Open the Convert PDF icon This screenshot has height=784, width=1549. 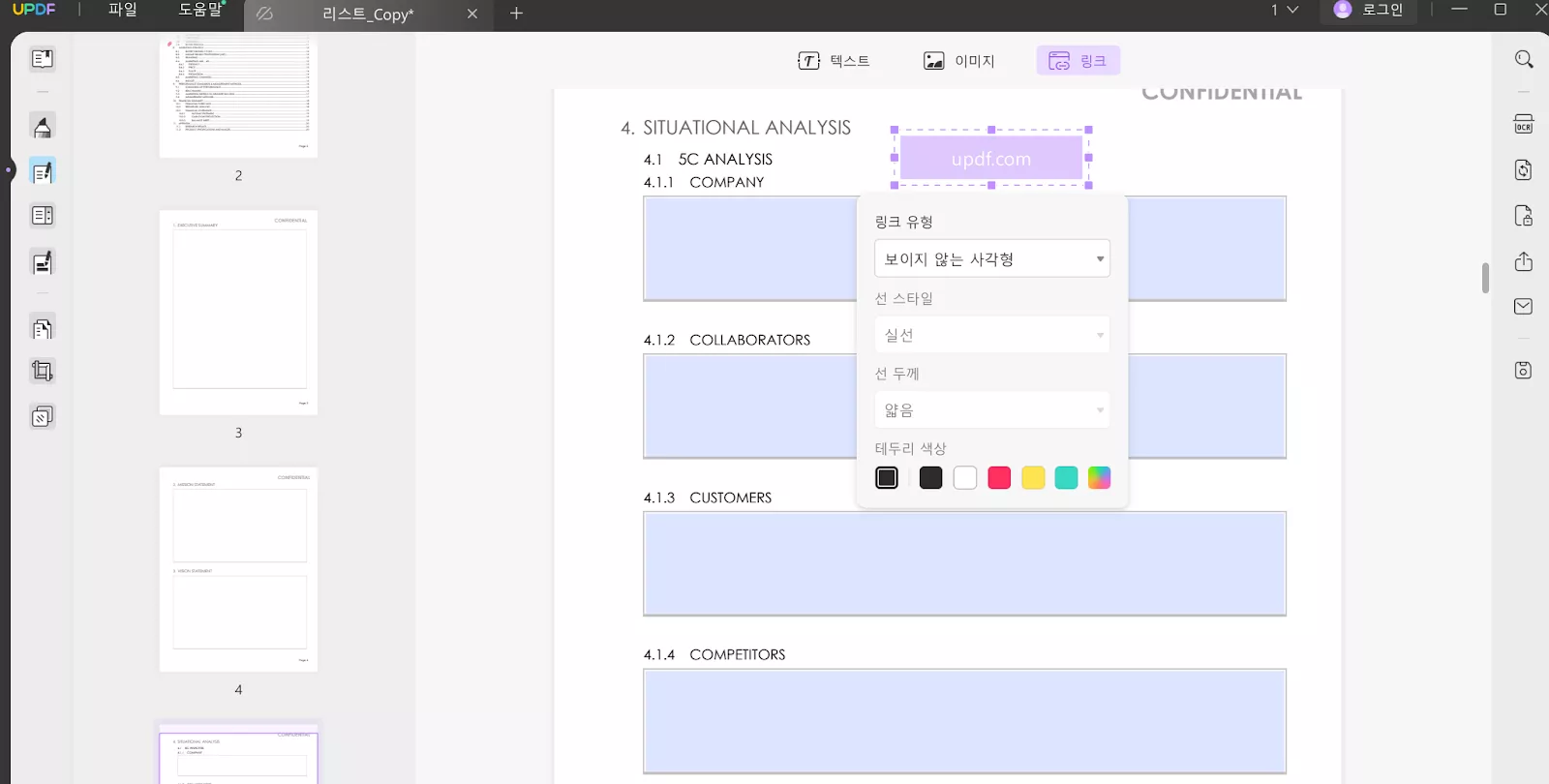click(1524, 170)
